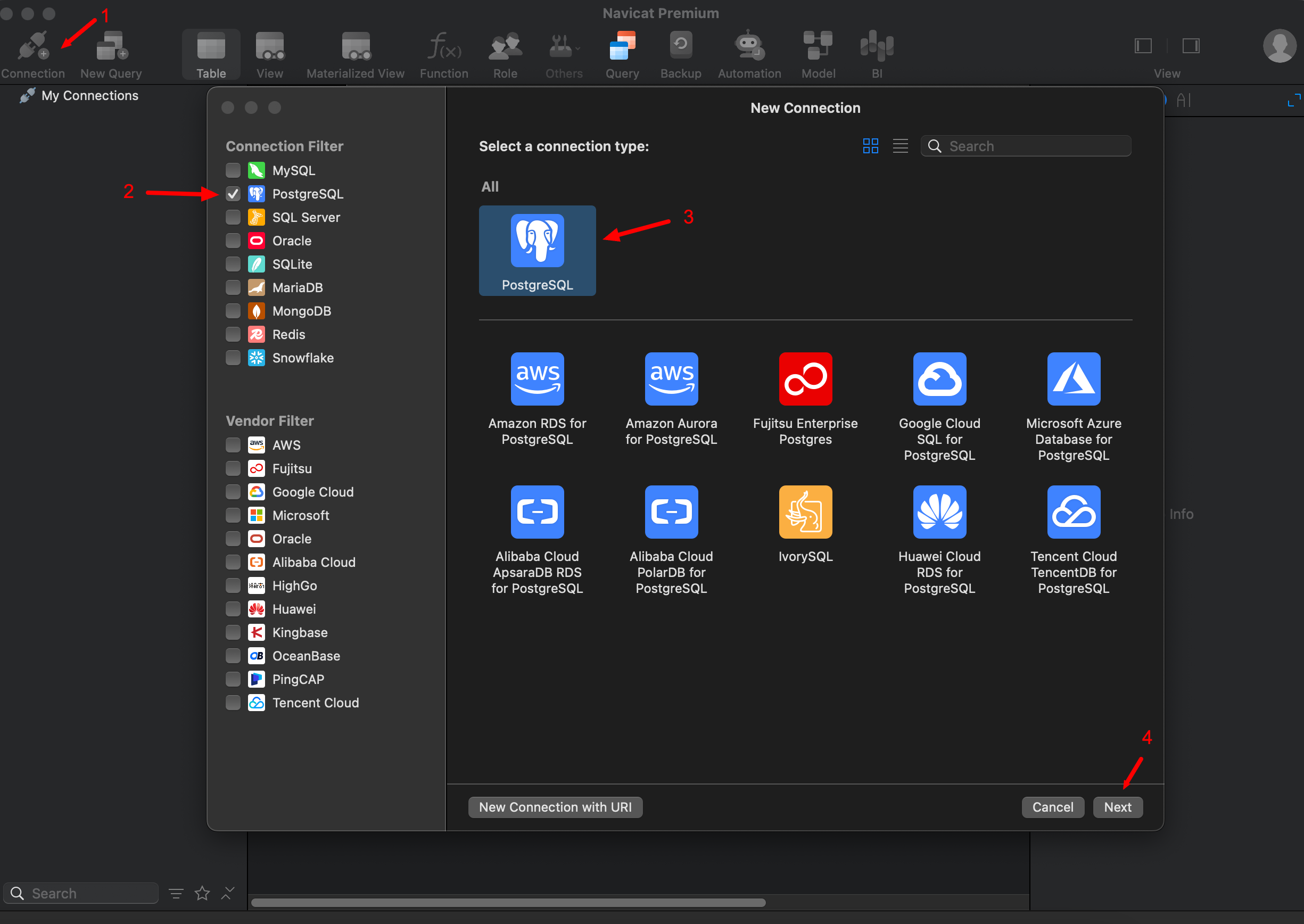This screenshot has width=1304, height=924.
Task: Switch to list view of connection types
Action: click(900, 146)
